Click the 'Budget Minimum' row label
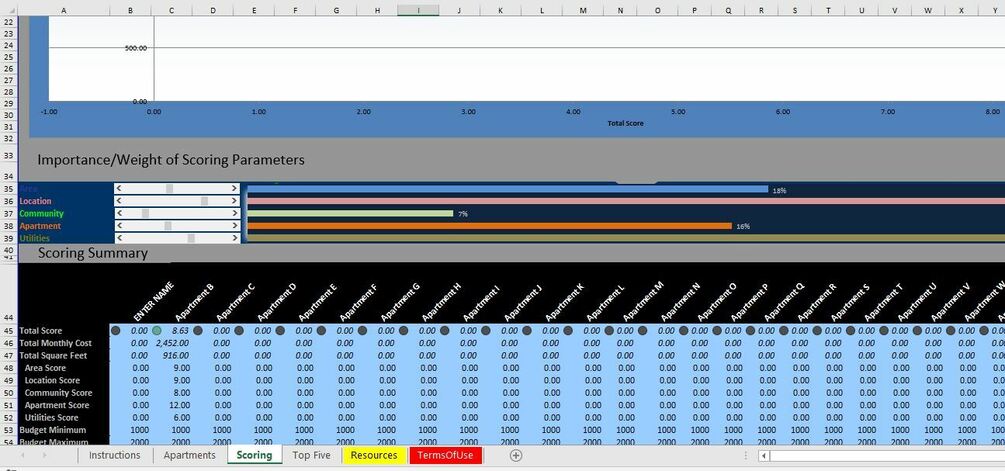 pos(53,430)
